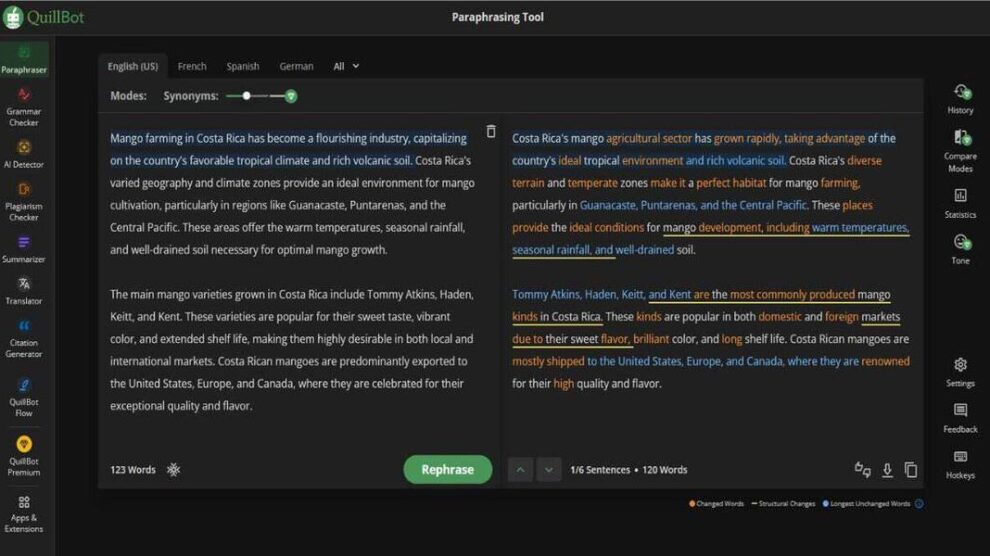Screen dimensions: 990x556
Task: Go to previous sentence with up arrow
Action: 520,470
